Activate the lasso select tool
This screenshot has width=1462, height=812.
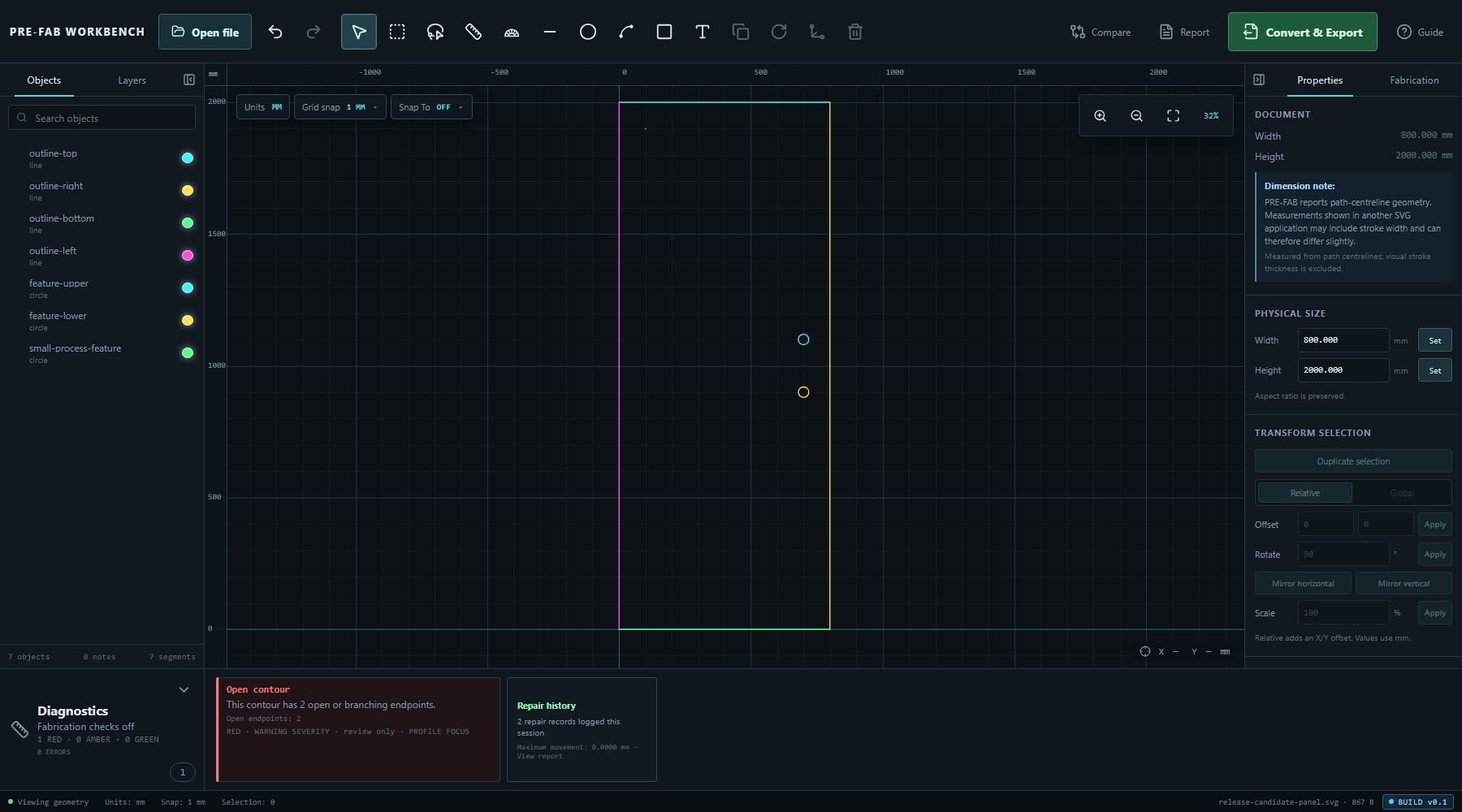click(435, 32)
